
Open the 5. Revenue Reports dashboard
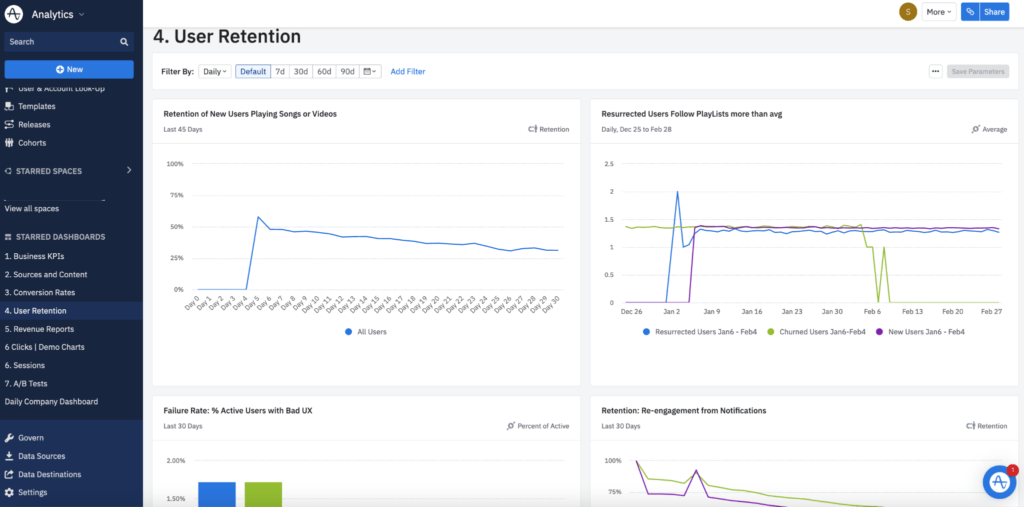tap(39, 329)
